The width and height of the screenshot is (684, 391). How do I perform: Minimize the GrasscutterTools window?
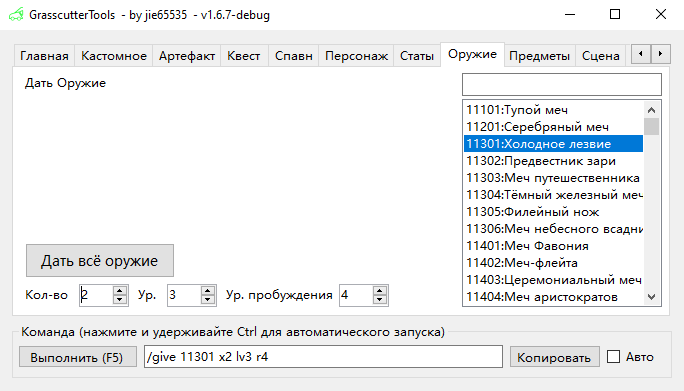[570, 14]
